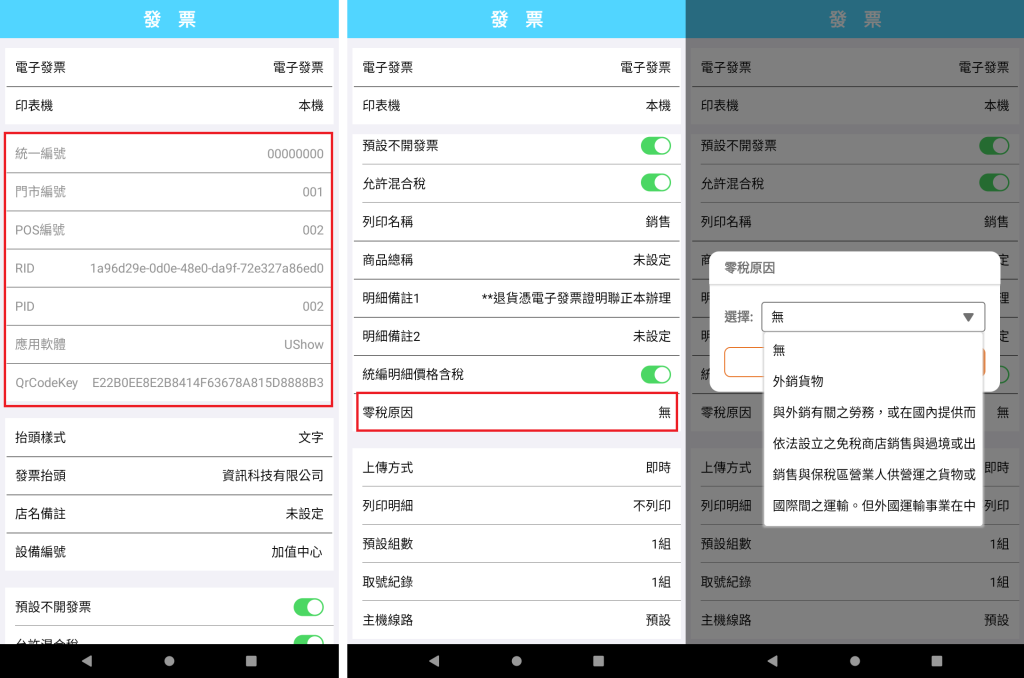Open 主機線路 row on middle screen
The width and height of the screenshot is (1024, 678).
tap(517, 620)
